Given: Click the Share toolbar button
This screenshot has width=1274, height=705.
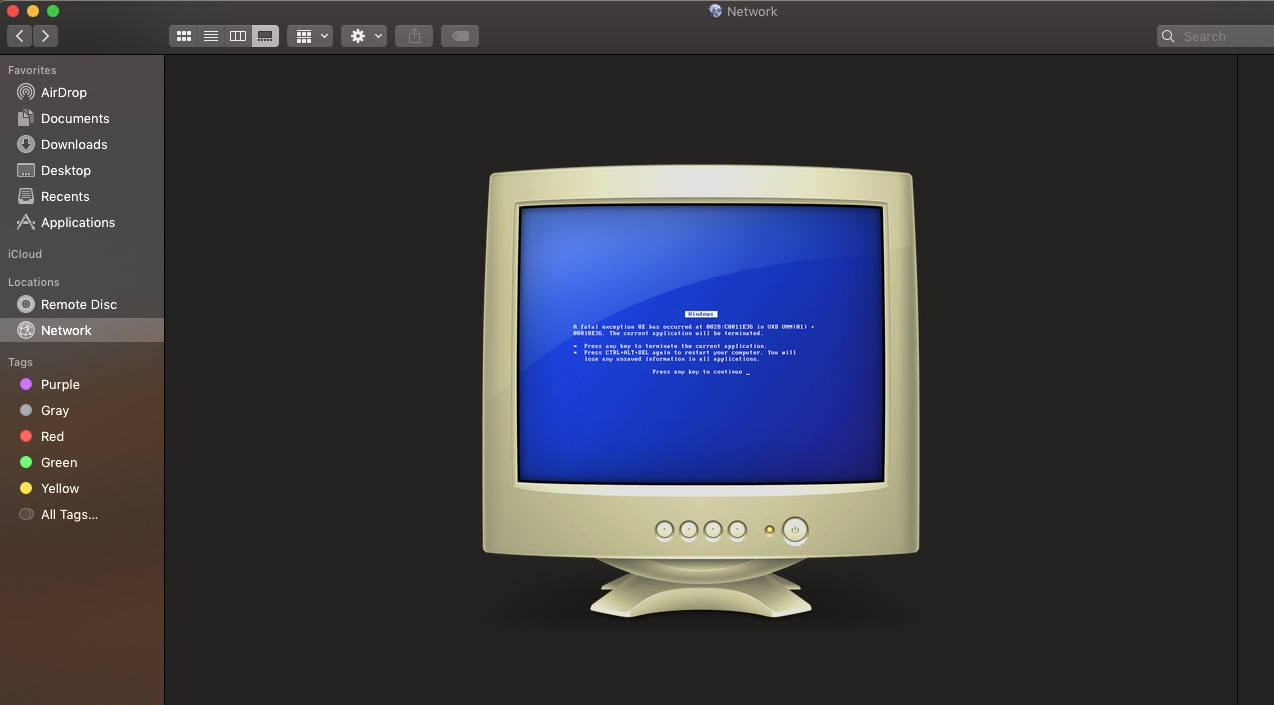Looking at the screenshot, I should coord(414,36).
